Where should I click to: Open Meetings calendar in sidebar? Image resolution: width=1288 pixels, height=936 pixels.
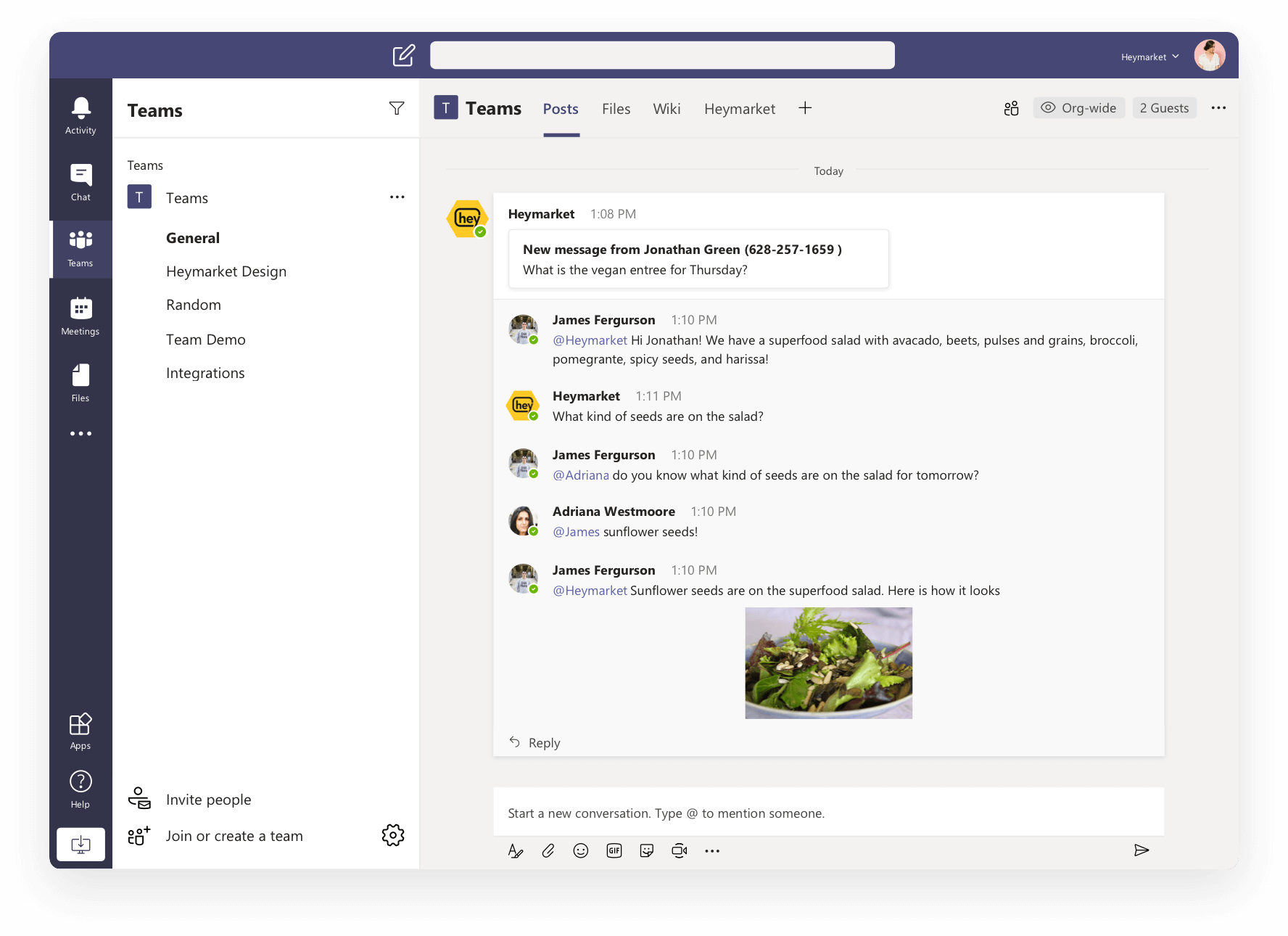tap(80, 316)
